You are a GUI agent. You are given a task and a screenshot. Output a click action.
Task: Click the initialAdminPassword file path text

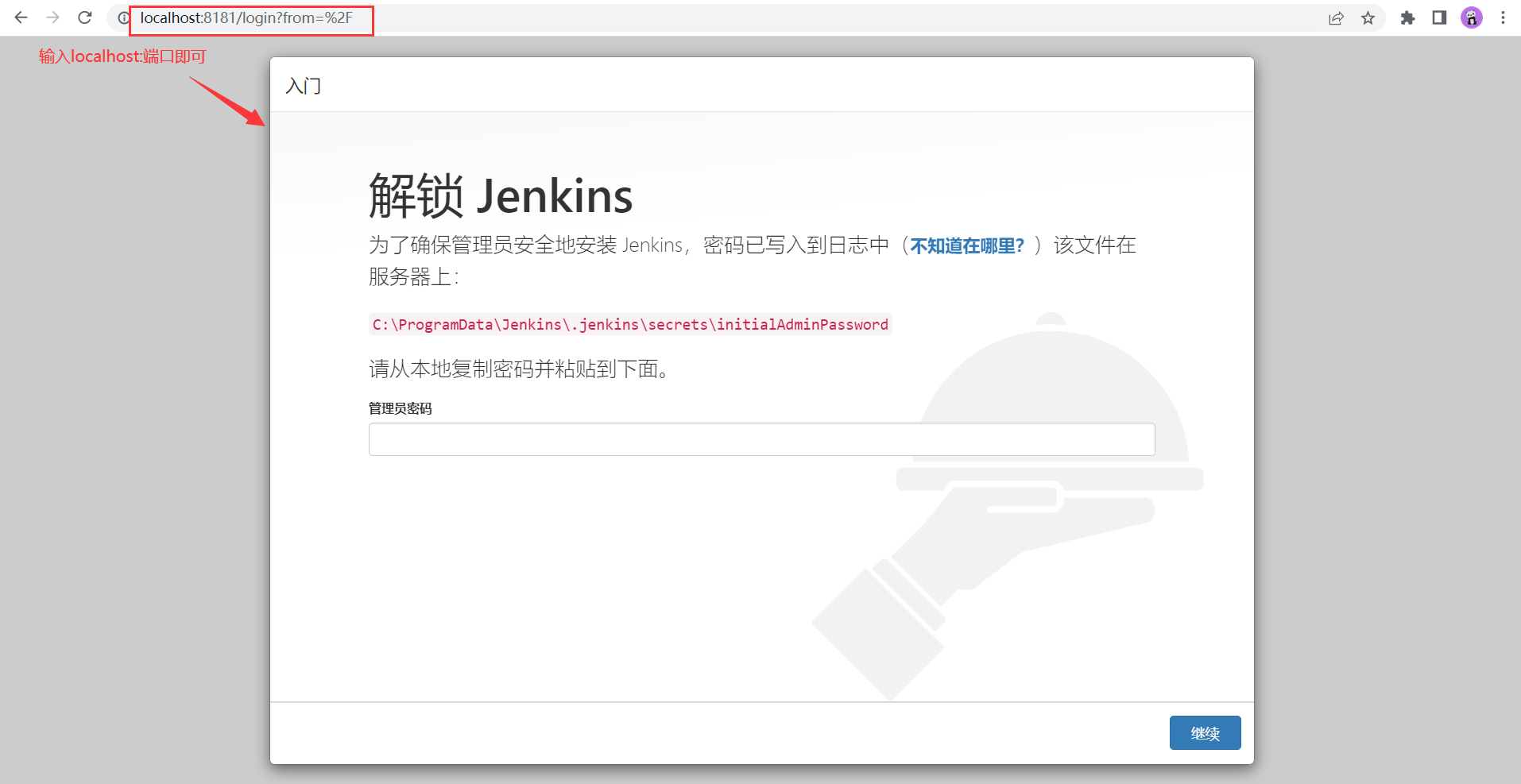pyautogui.click(x=630, y=324)
